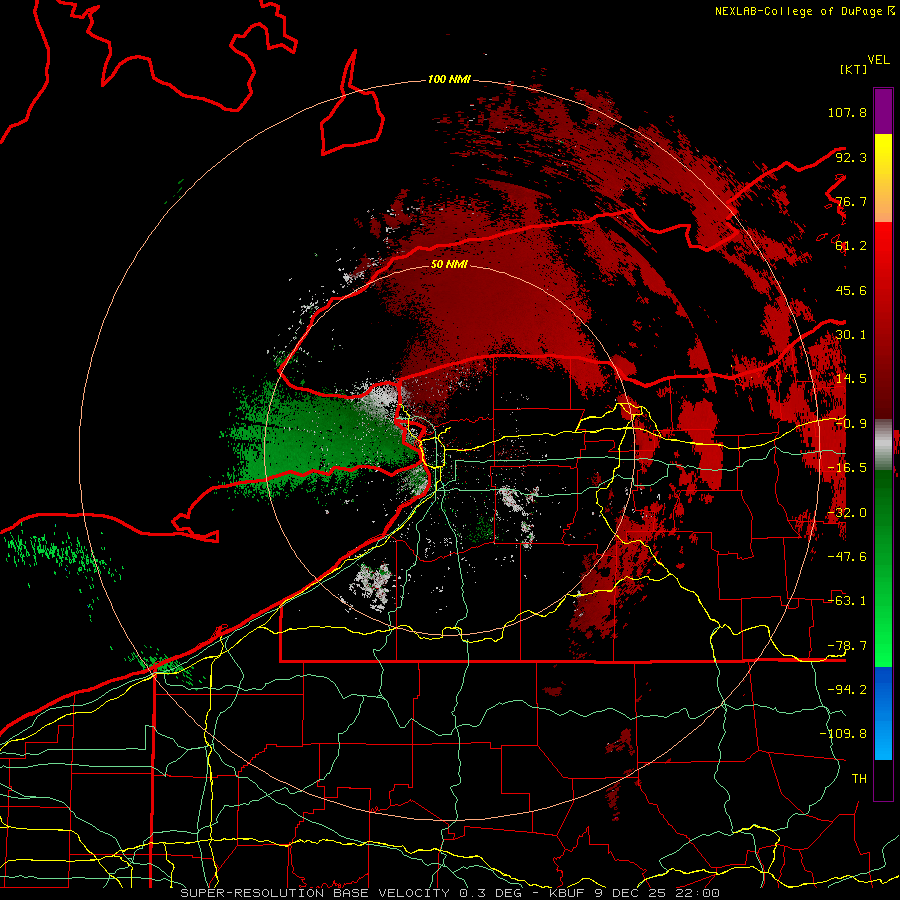900x900 pixels.
Task: Click the 61.2 legend value
Action: click(x=851, y=246)
